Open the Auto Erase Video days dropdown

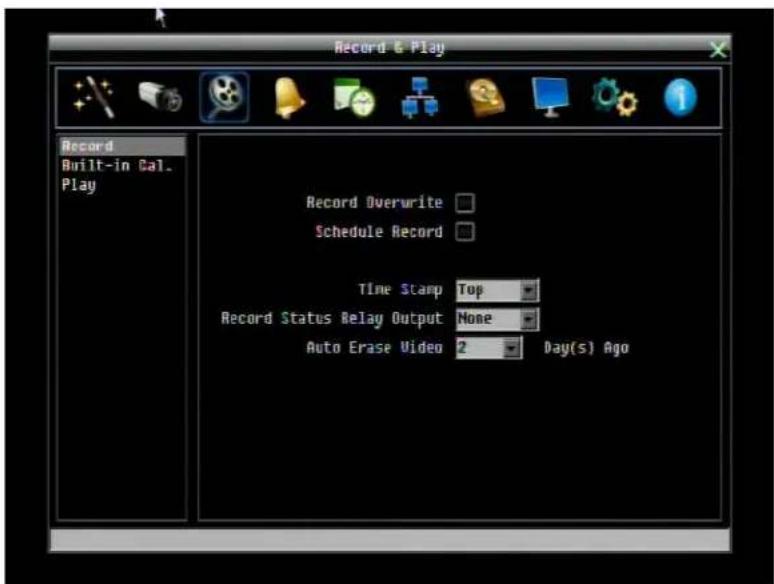[489, 348]
